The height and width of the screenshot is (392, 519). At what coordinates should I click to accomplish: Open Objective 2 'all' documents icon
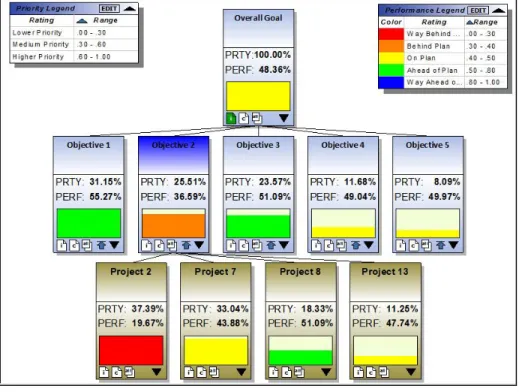pos(172,245)
